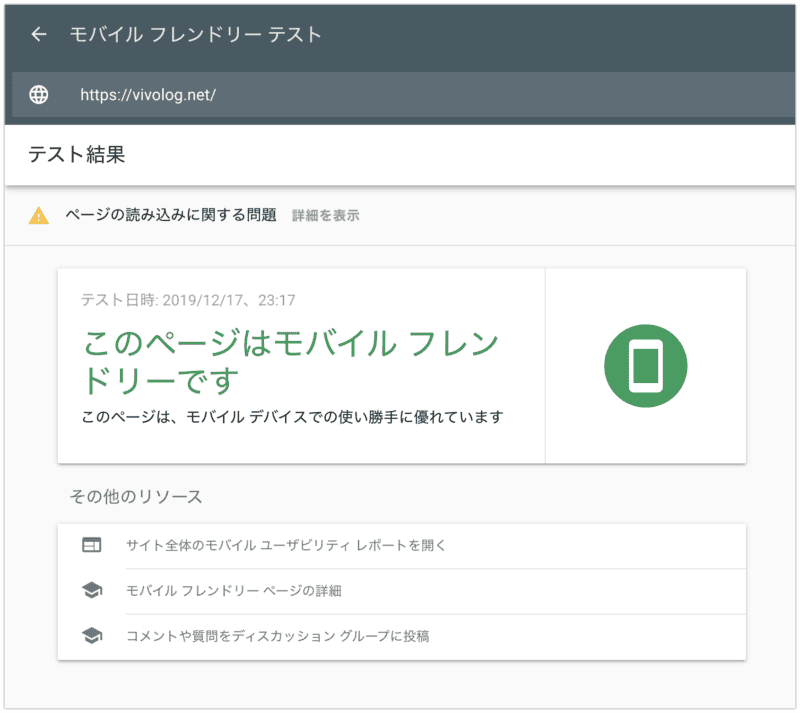800x713 pixels.
Task: Click graduation cap icon beside モバイル フレンドリー ページの詳細
Action: point(92,590)
